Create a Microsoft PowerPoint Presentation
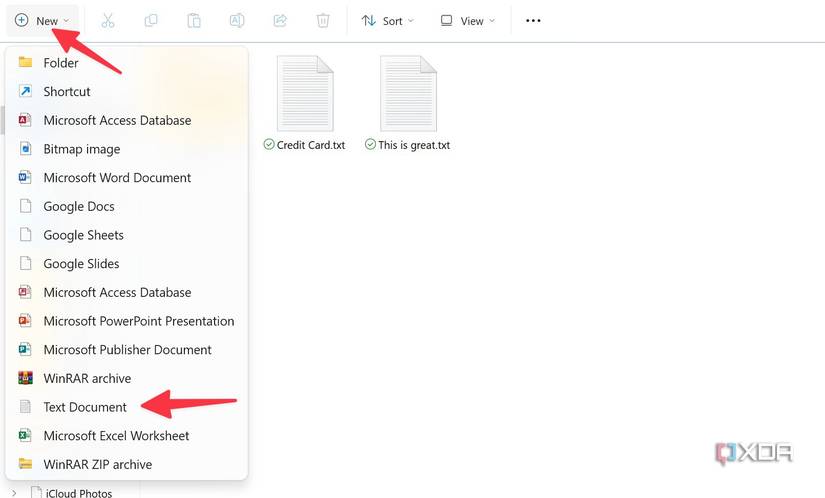 127,321
